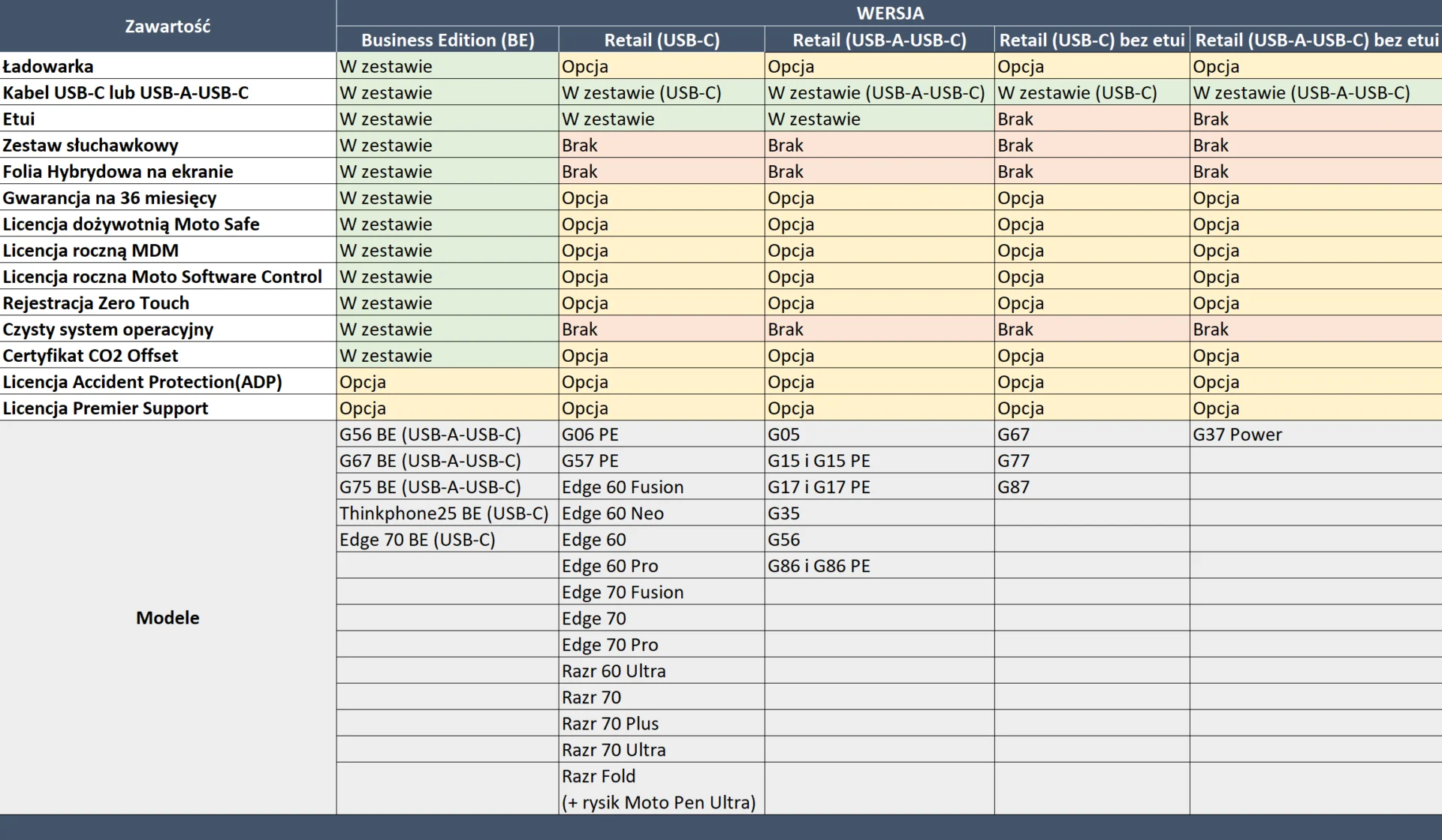This screenshot has width=1442, height=840.
Task: Click the 'Edge 70 Fusion' cell
Action: [x=662, y=592]
